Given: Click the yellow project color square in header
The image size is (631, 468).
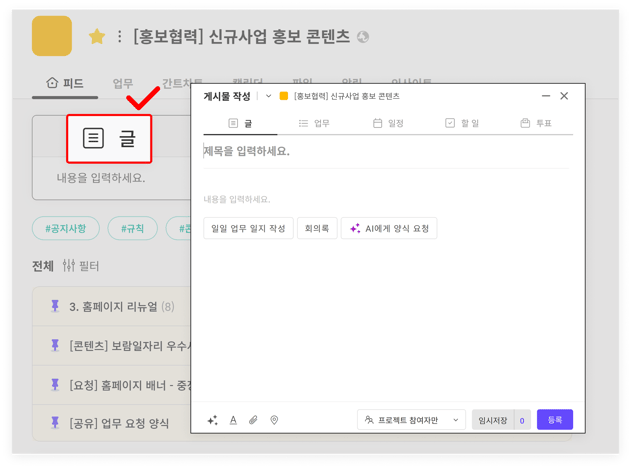Looking at the screenshot, I should coord(52,36).
